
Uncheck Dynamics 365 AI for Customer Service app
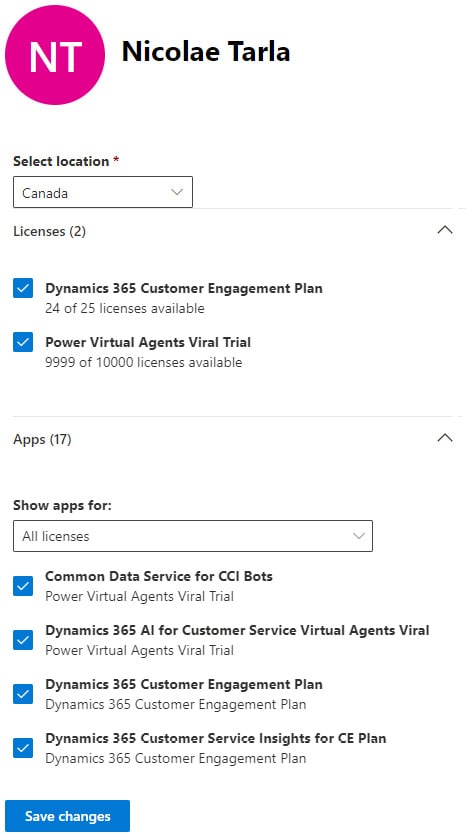[x=23, y=640]
